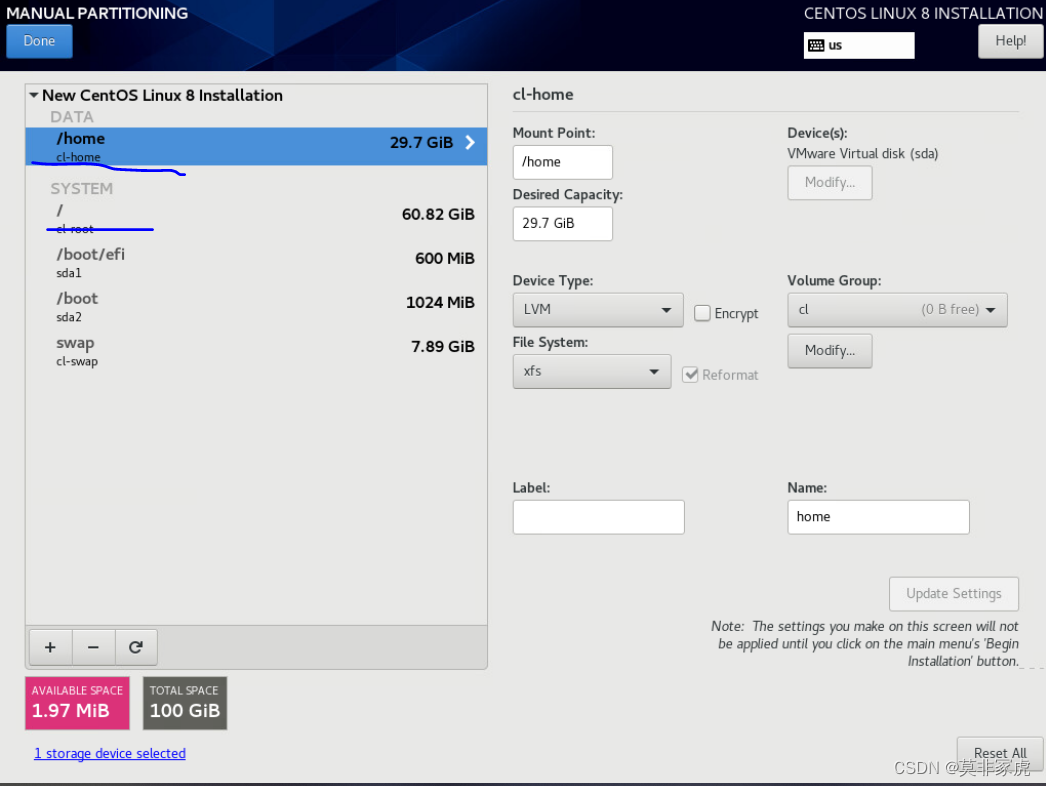Click the TOTAL SPACE 100 GiB box

click(x=185, y=703)
